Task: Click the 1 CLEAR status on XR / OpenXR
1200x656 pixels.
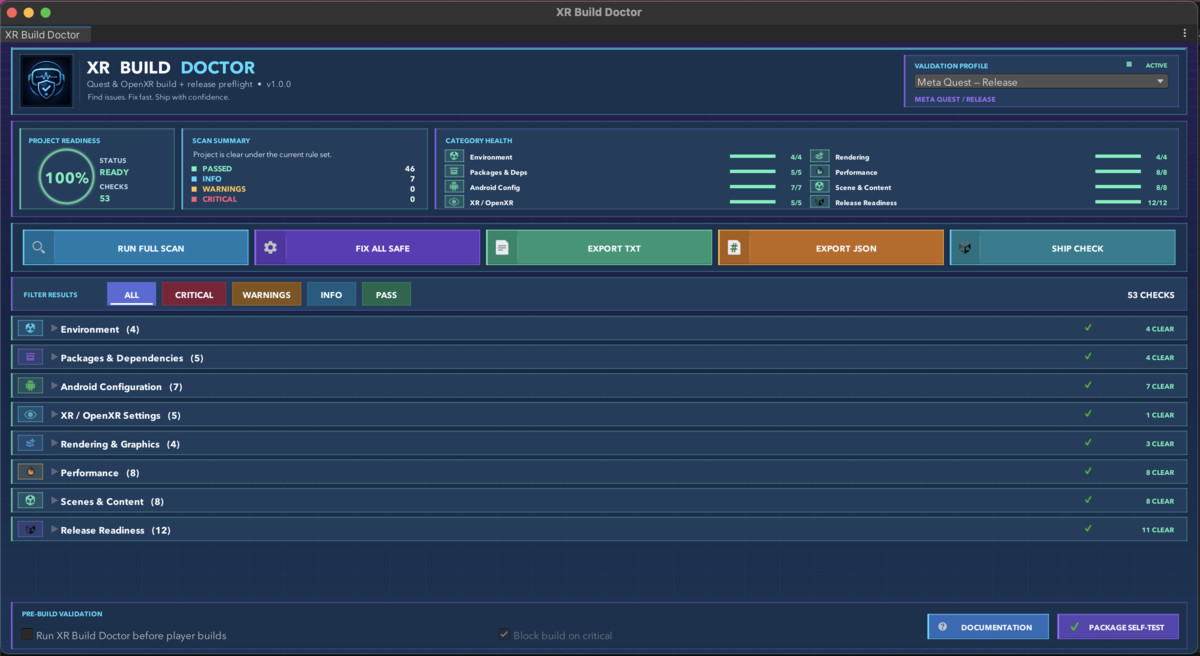Action: [x=1160, y=415]
